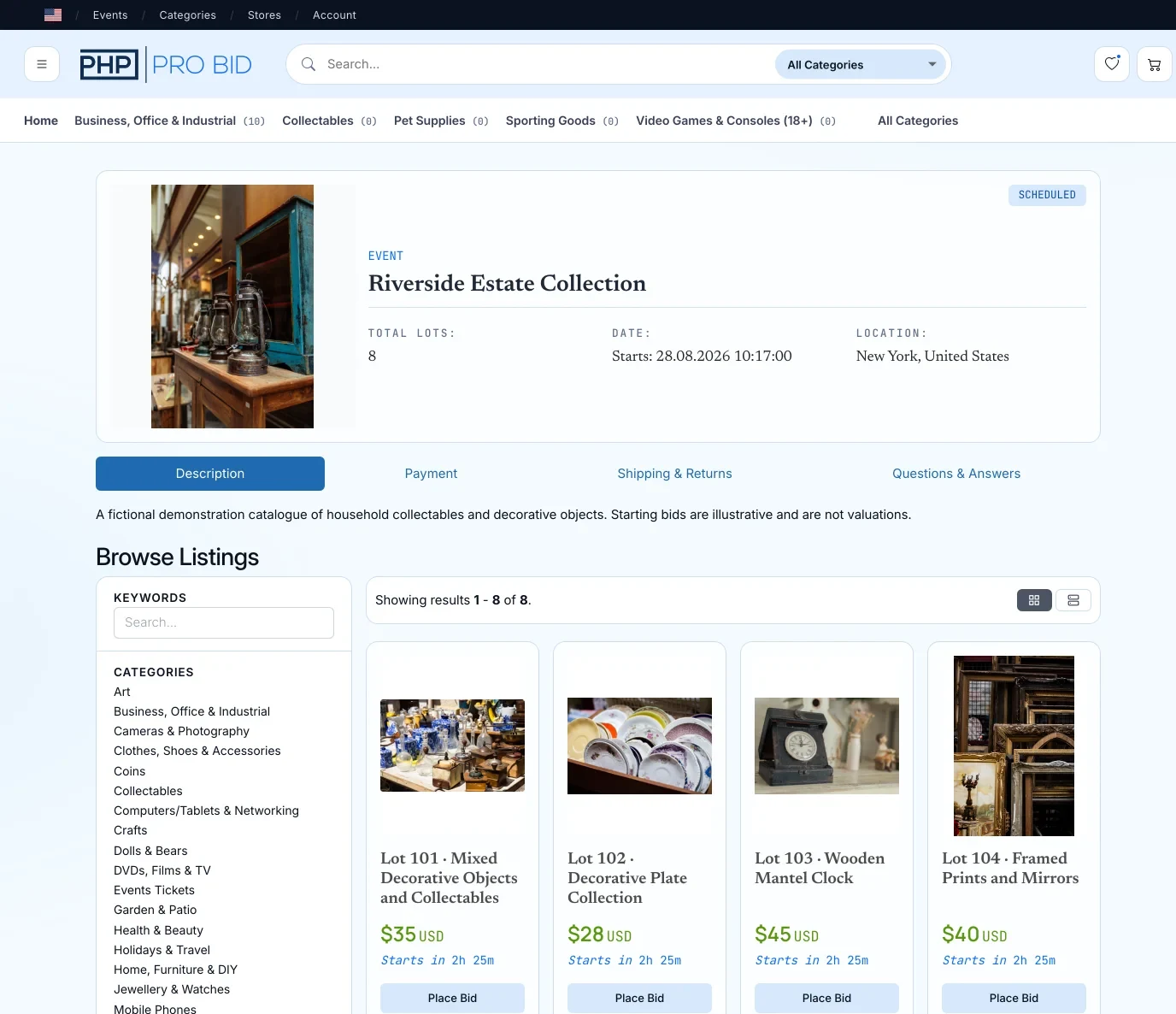Switch to grid view layout

pyautogui.click(x=1034, y=600)
